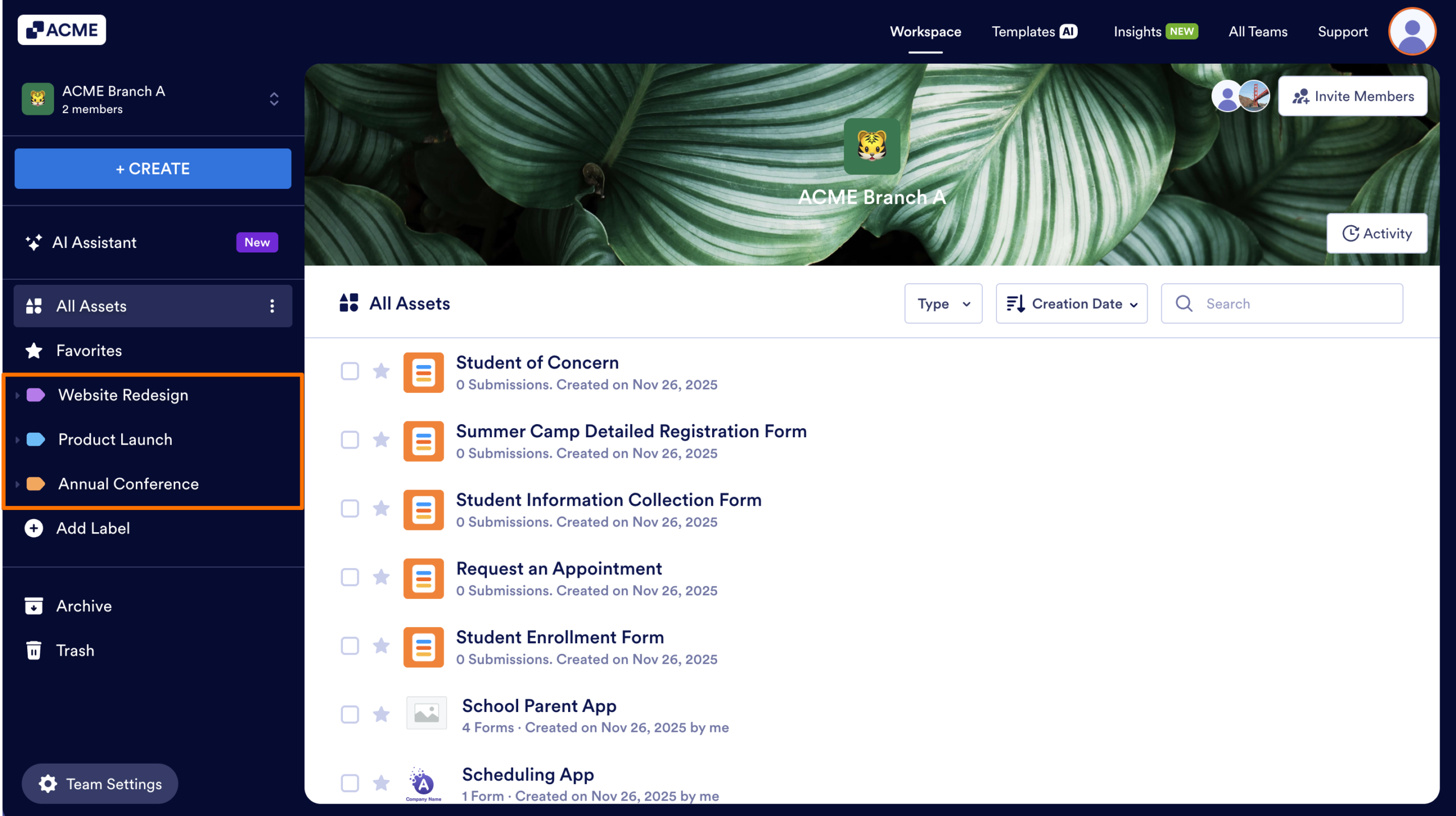The width and height of the screenshot is (1456, 816).
Task: Select the orange Annual Conference label swatch
Action: tap(36, 483)
